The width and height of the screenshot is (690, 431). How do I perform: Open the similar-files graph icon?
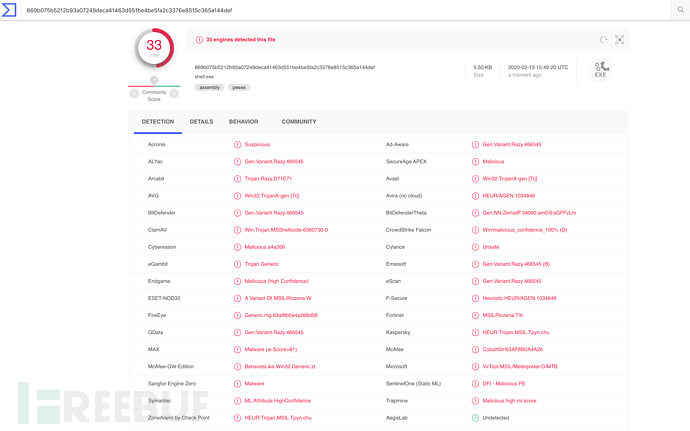click(619, 40)
